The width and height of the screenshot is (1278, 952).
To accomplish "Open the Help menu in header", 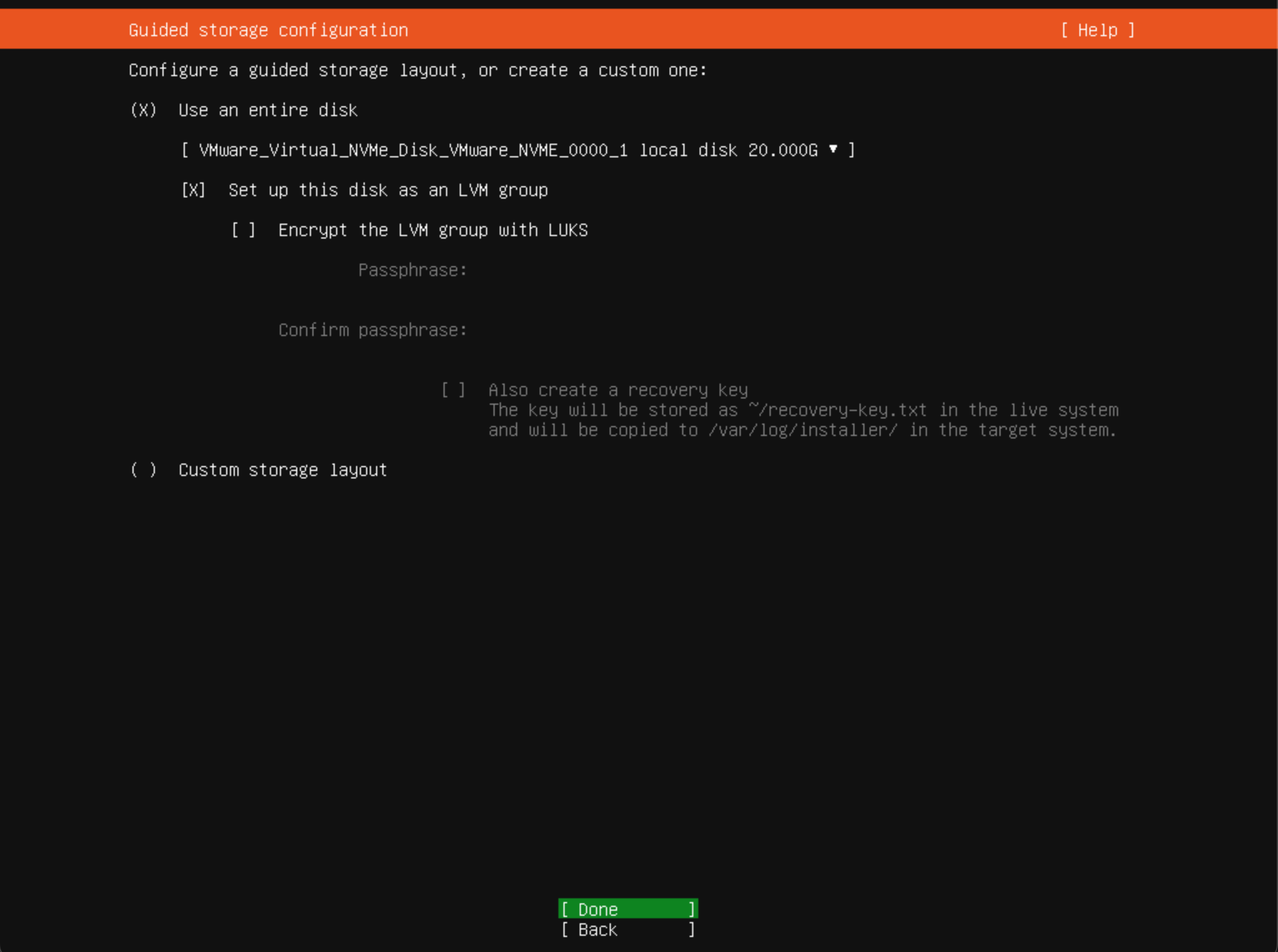I will (1097, 30).
